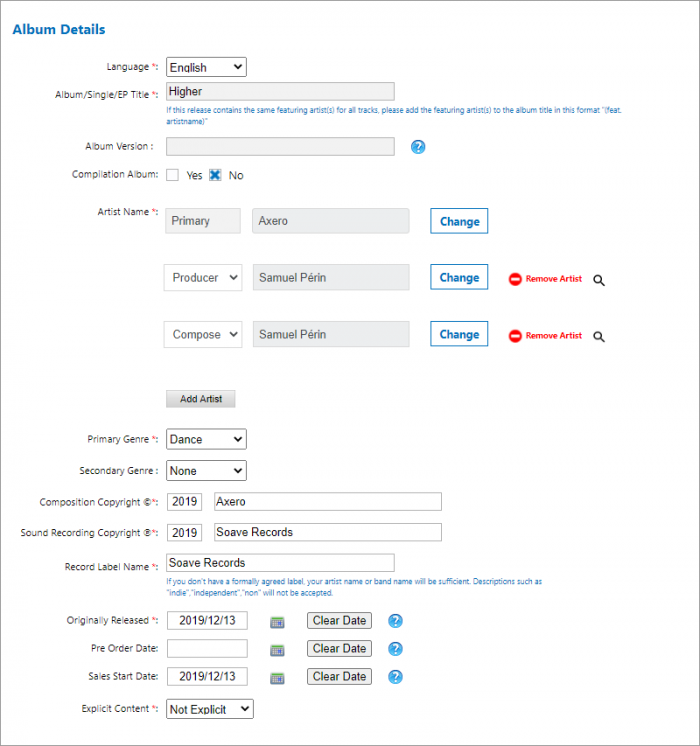This screenshot has width=700, height=746.
Task: Click the search magnifier for Composer artist
Action: coord(599,336)
